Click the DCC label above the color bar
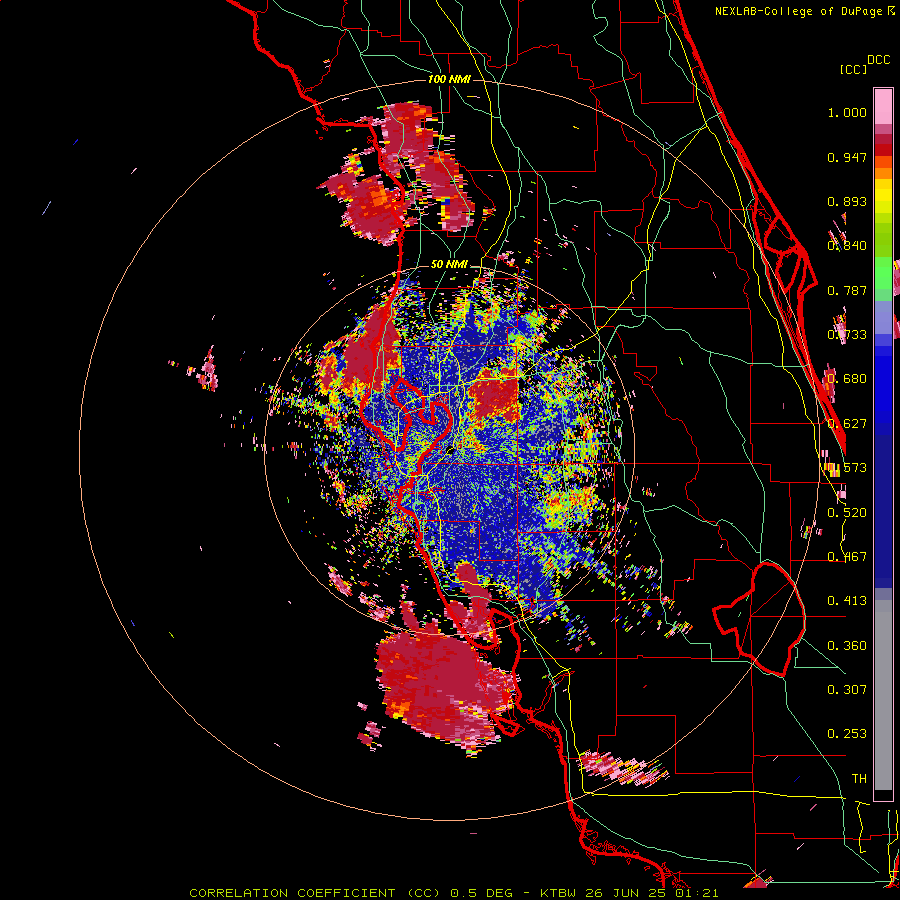 pyautogui.click(x=878, y=60)
